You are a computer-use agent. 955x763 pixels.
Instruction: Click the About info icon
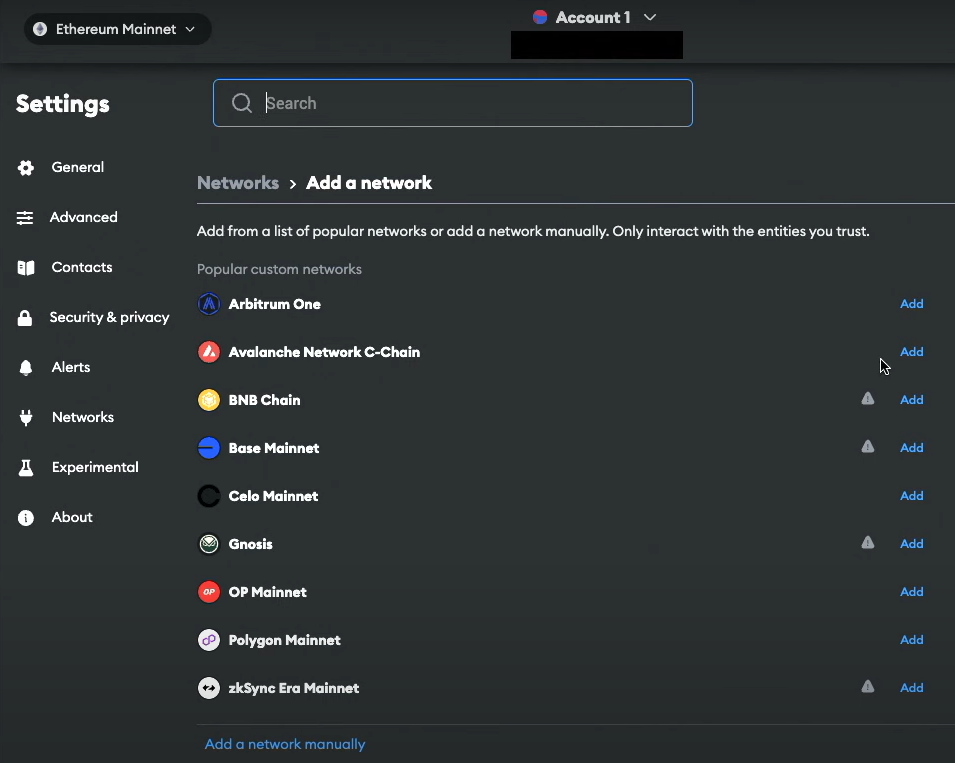click(x=26, y=518)
